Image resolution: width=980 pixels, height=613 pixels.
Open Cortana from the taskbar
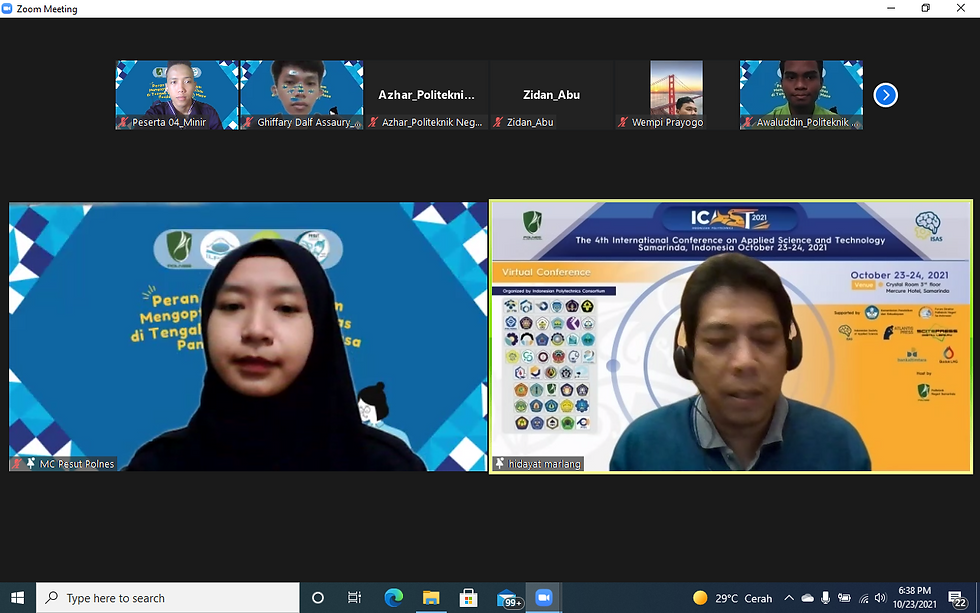pyautogui.click(x=318, y=598)
